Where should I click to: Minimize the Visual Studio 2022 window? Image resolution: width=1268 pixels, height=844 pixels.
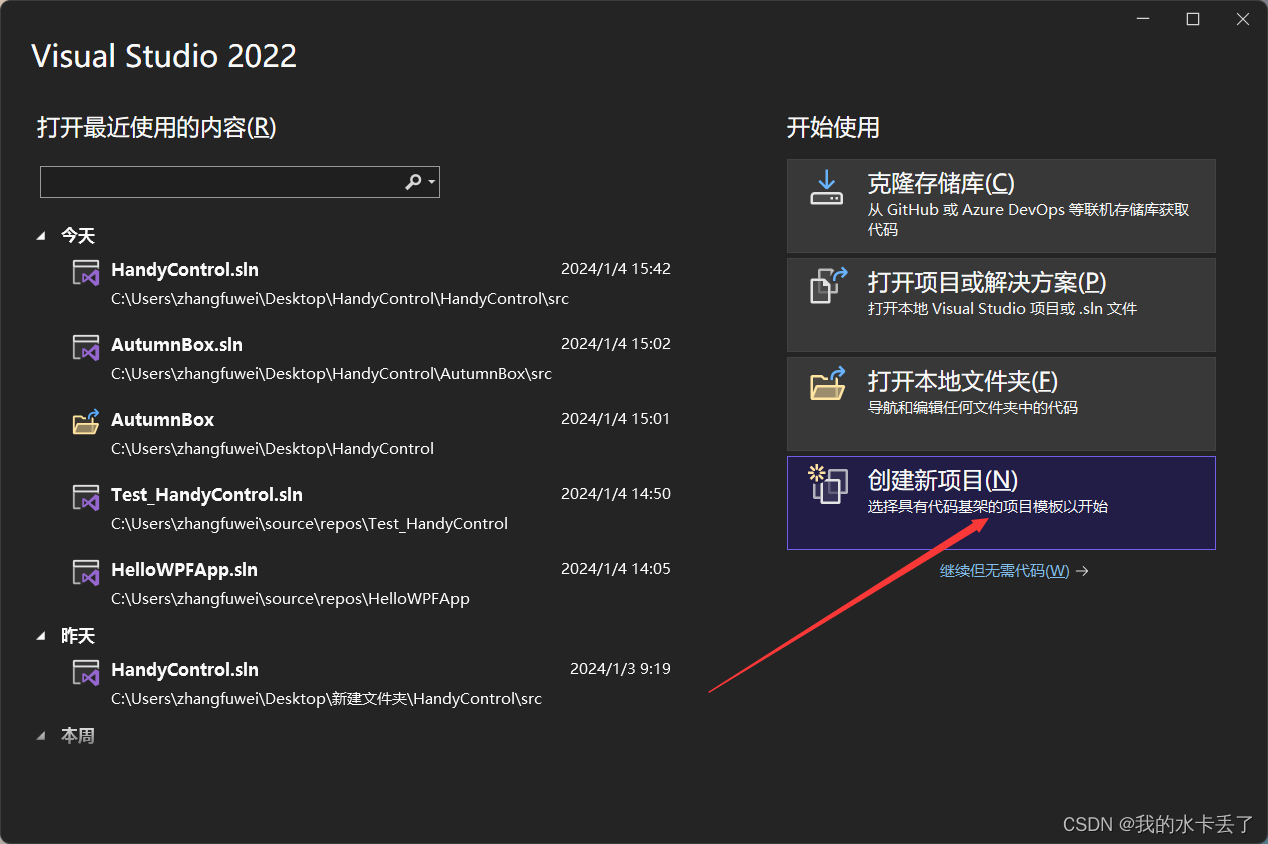1144,19
